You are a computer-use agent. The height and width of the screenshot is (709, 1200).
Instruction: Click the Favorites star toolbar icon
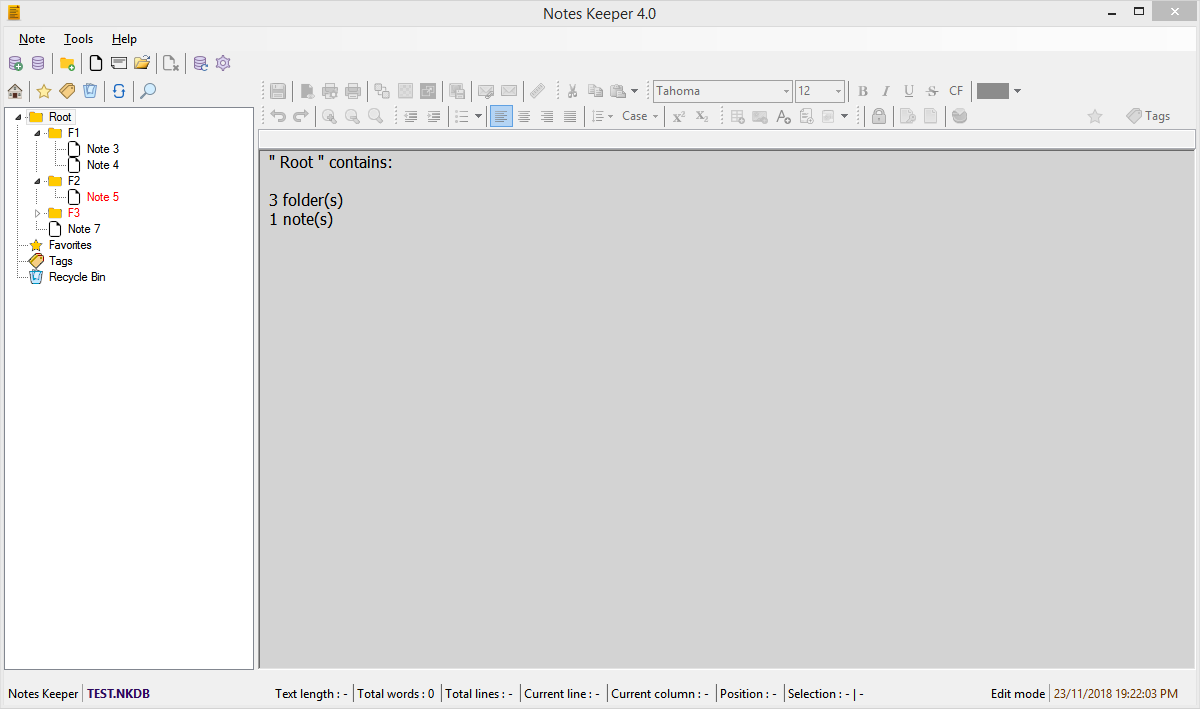click(44, 91)
